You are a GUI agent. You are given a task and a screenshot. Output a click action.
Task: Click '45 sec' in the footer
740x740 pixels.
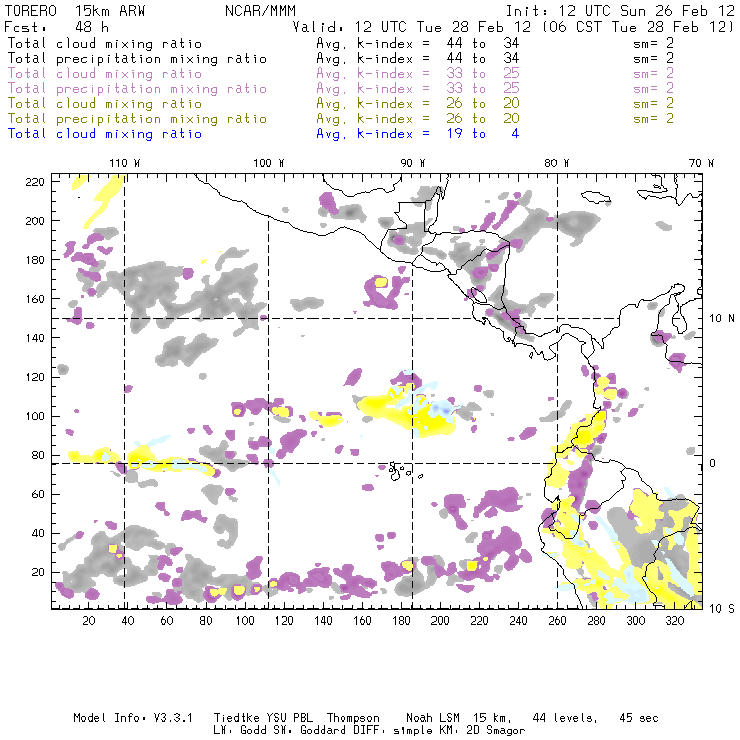point(639,718)
